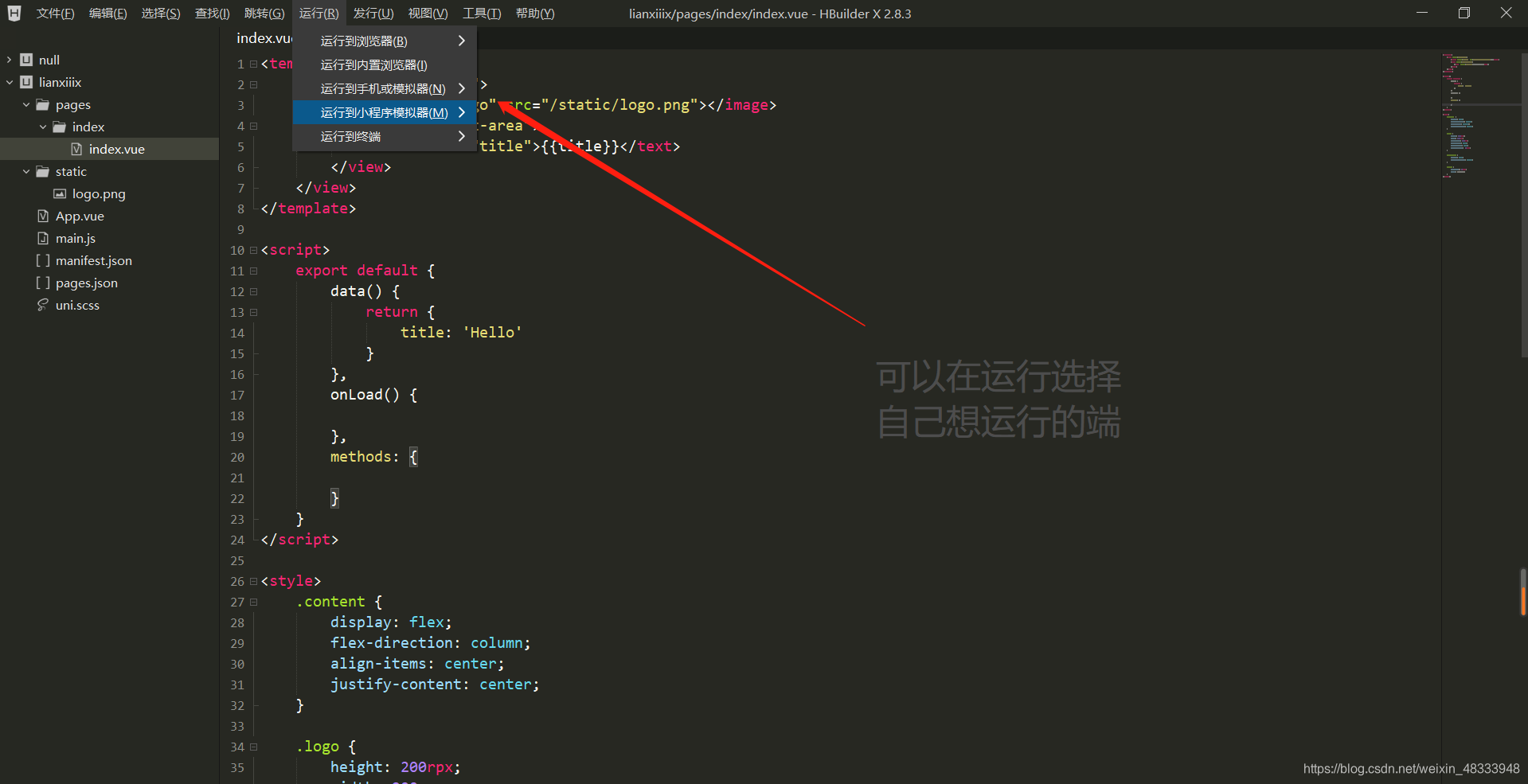Open submenu arrow for 运行到手机或模拟器

(x=462, y=88)
